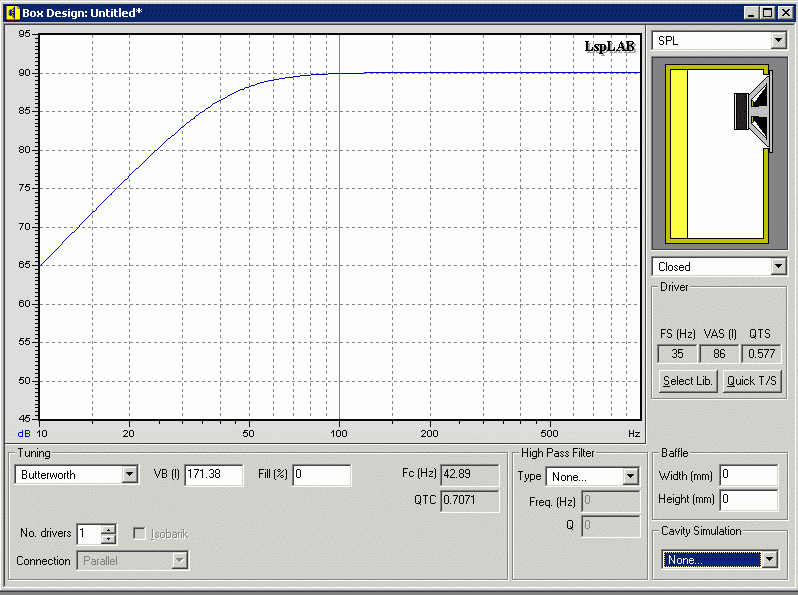Screen dimensions: 798x595
Task: Click the Select Lib. button
Action: tap(688, 381)
